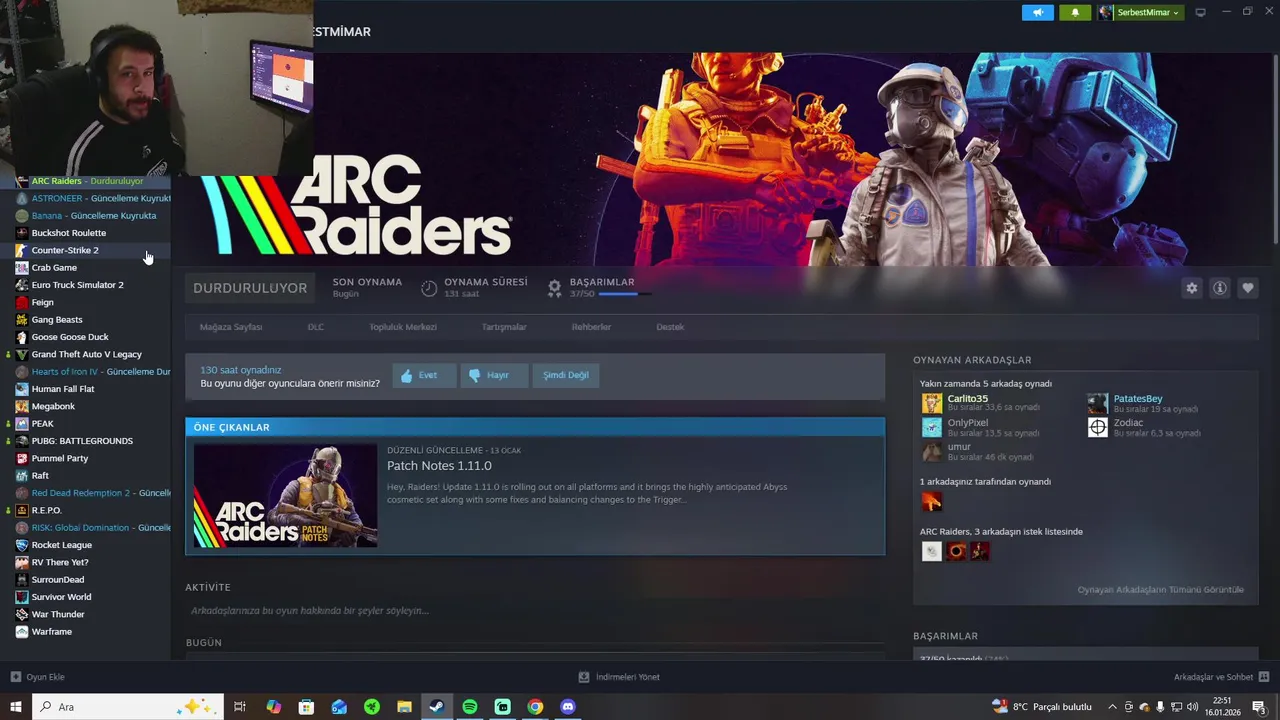The width and height of the screenshot is (1280, 720).
Task: Click the War Thunder game icon
Action: pos(22,614)
